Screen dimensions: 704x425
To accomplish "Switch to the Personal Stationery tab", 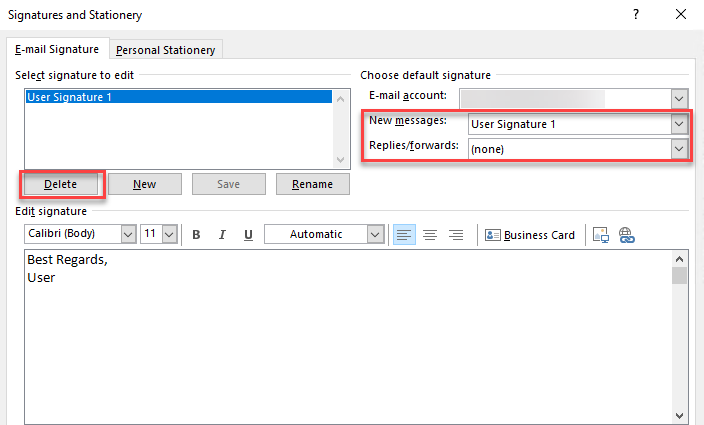I will pos(166,50).
